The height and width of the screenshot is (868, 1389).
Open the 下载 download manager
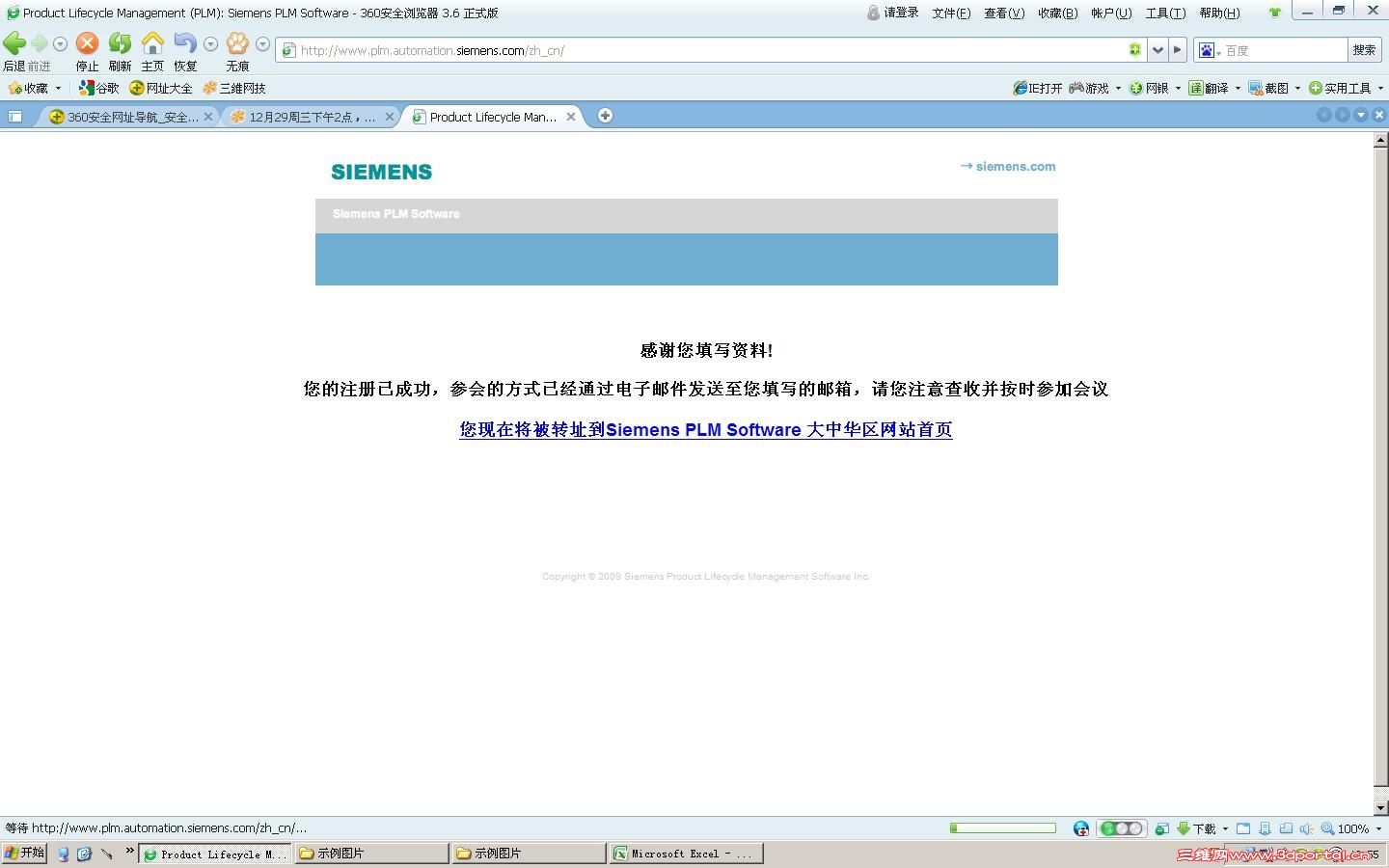[x=1196, y=828]
